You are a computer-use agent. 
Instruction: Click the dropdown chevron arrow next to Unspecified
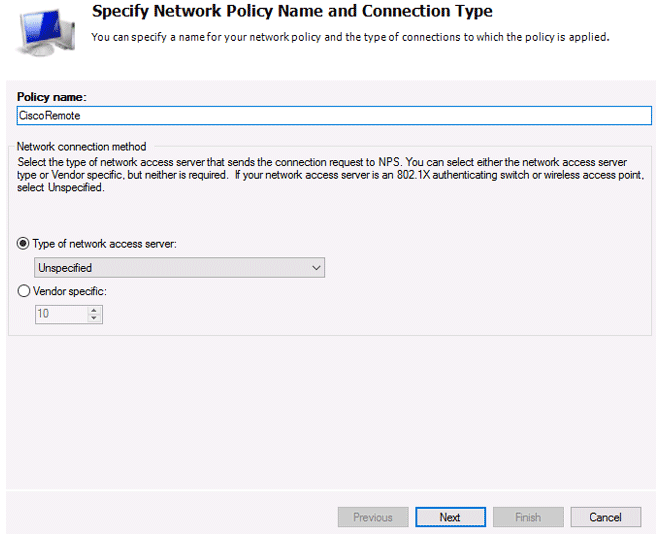click(x=316, y=268)
